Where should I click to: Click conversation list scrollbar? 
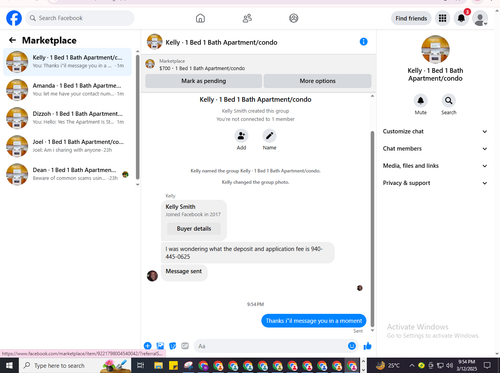137,117
